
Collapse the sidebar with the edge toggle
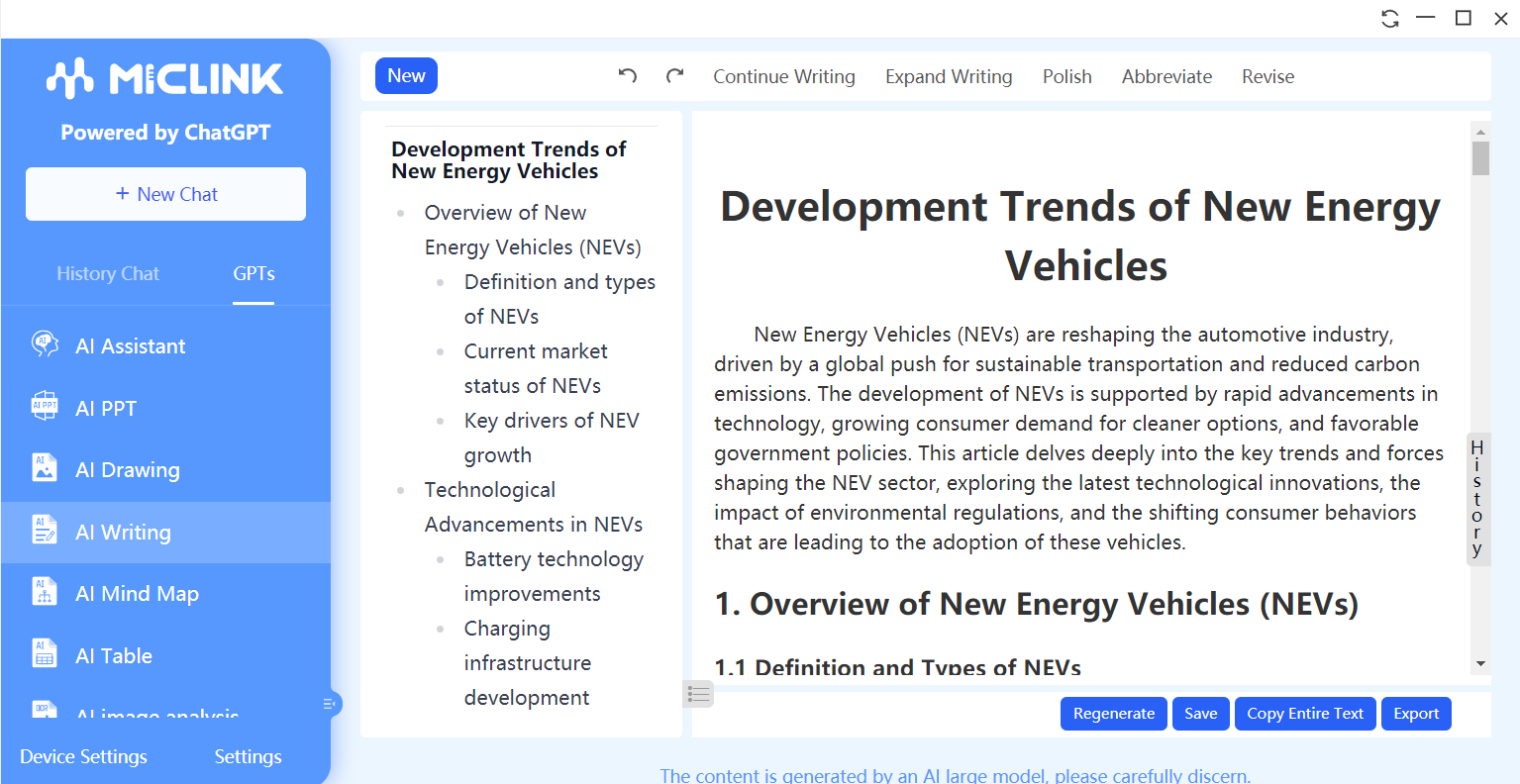coord(331,704)
